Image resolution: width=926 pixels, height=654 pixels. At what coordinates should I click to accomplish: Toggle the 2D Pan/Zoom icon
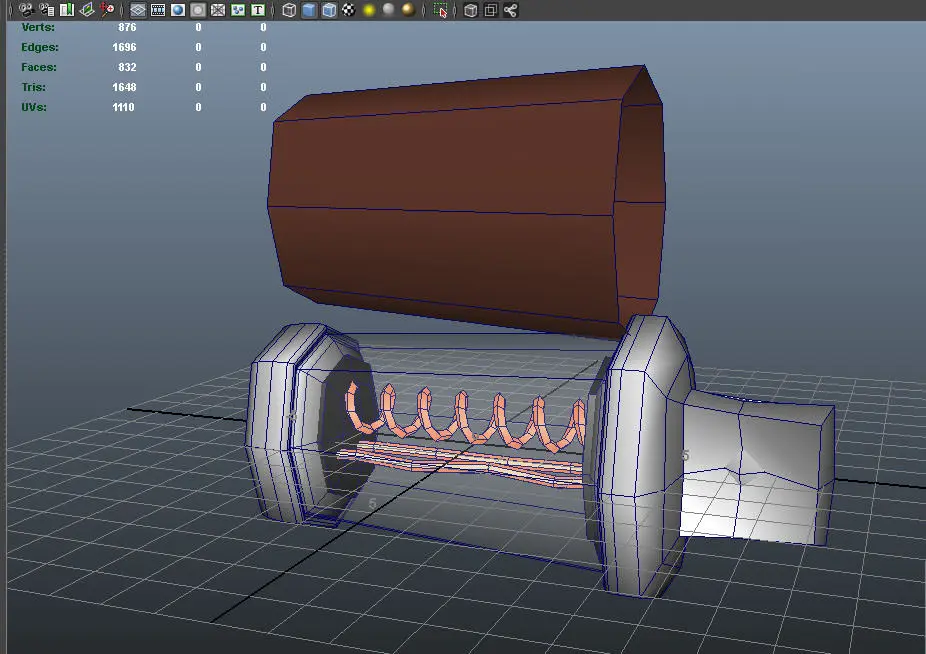pyautogui.click(x=107, y=9)
